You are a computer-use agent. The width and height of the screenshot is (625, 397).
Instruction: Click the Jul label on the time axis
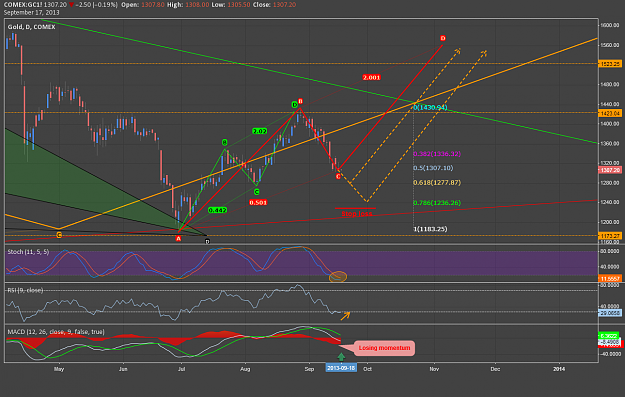click(181, 369)
